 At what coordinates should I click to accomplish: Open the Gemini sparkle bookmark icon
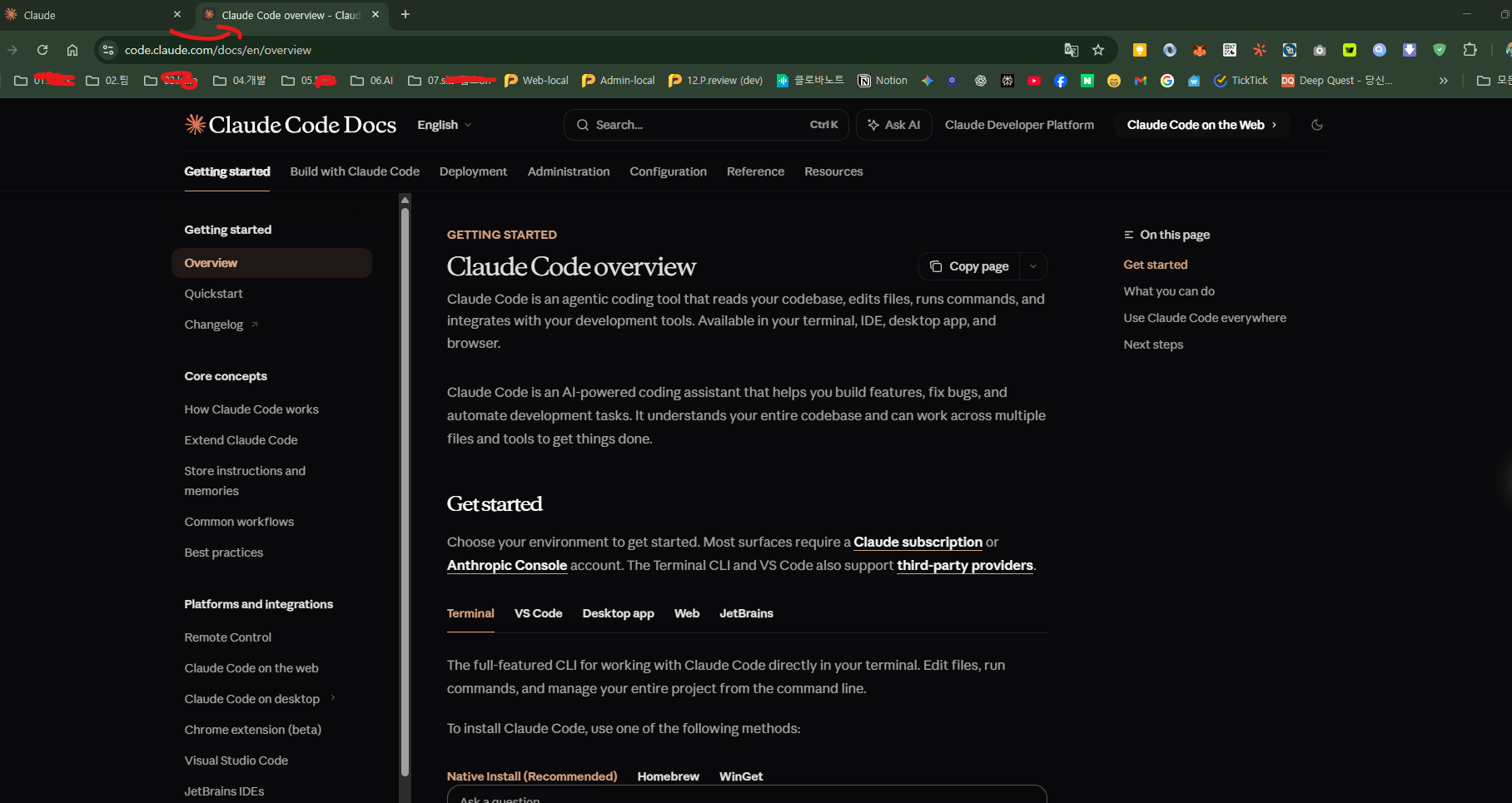928,81
